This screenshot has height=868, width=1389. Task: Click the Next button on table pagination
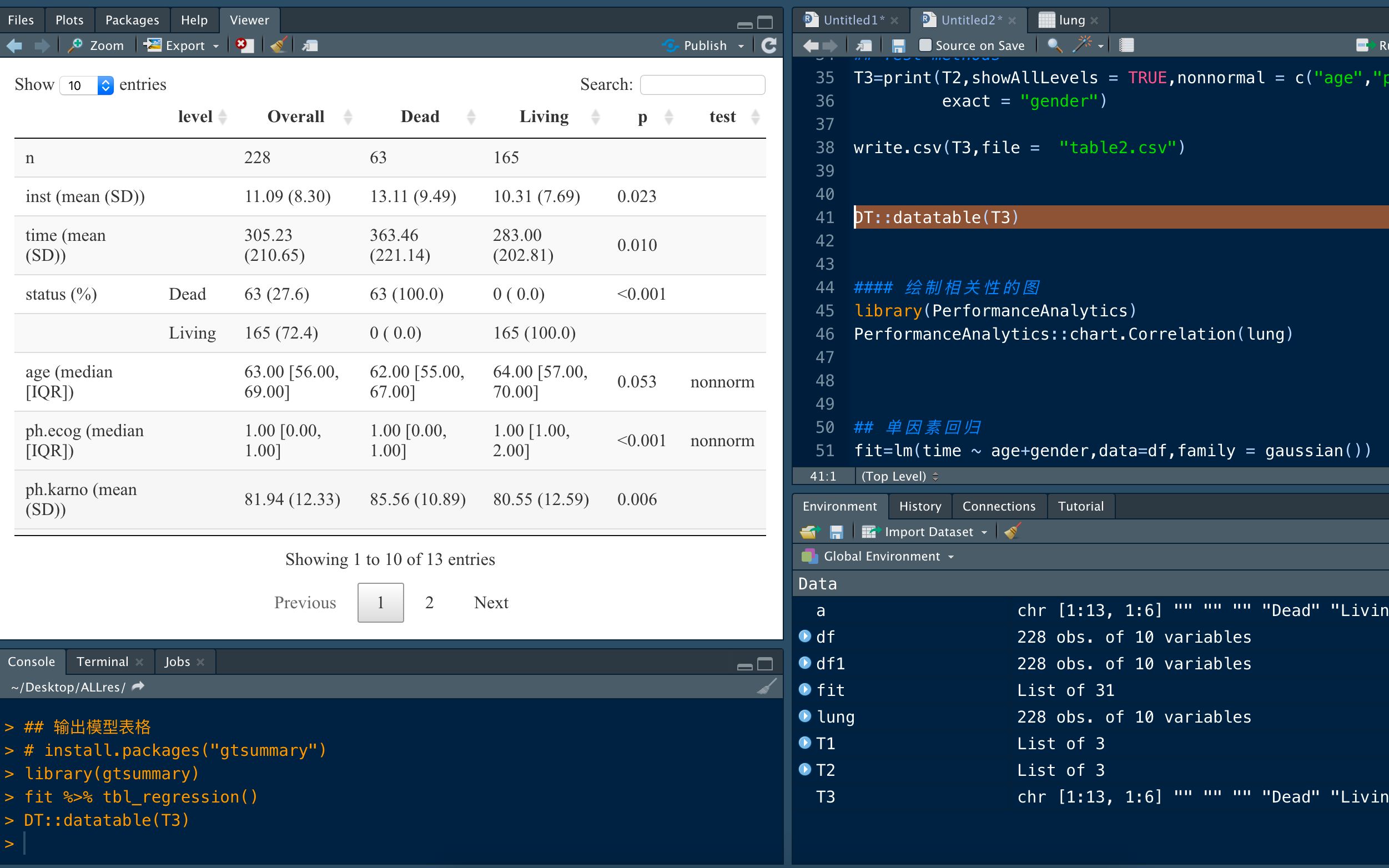click(490, 602)
